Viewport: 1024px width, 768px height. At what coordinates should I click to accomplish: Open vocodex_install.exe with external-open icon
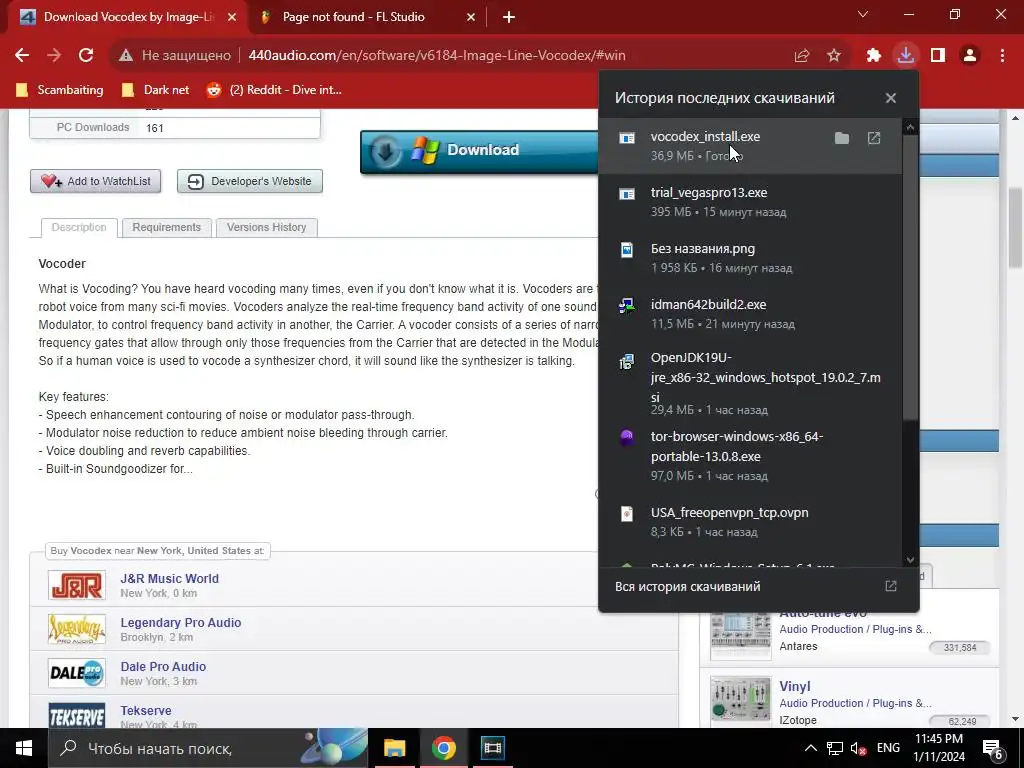click(x=874, y=138)
